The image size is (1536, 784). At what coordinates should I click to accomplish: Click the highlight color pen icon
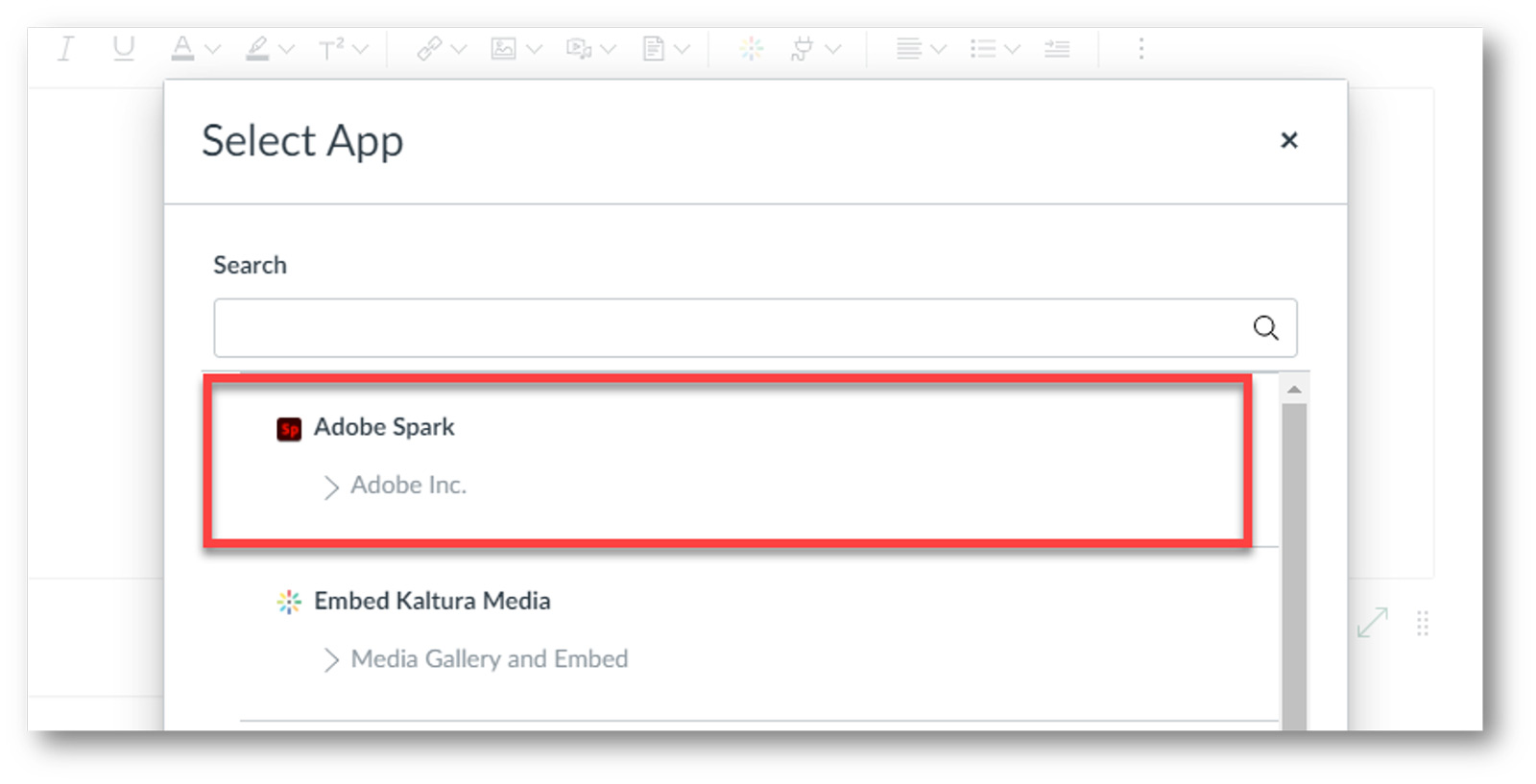[x=257, y=48]
